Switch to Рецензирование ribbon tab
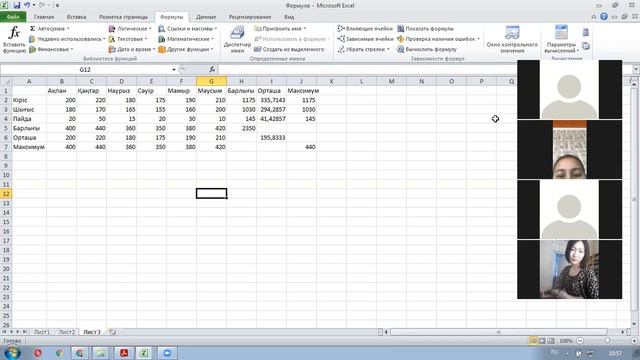Image resolution: width=640 pixels, height=360 pixels. tap(250, 17)
